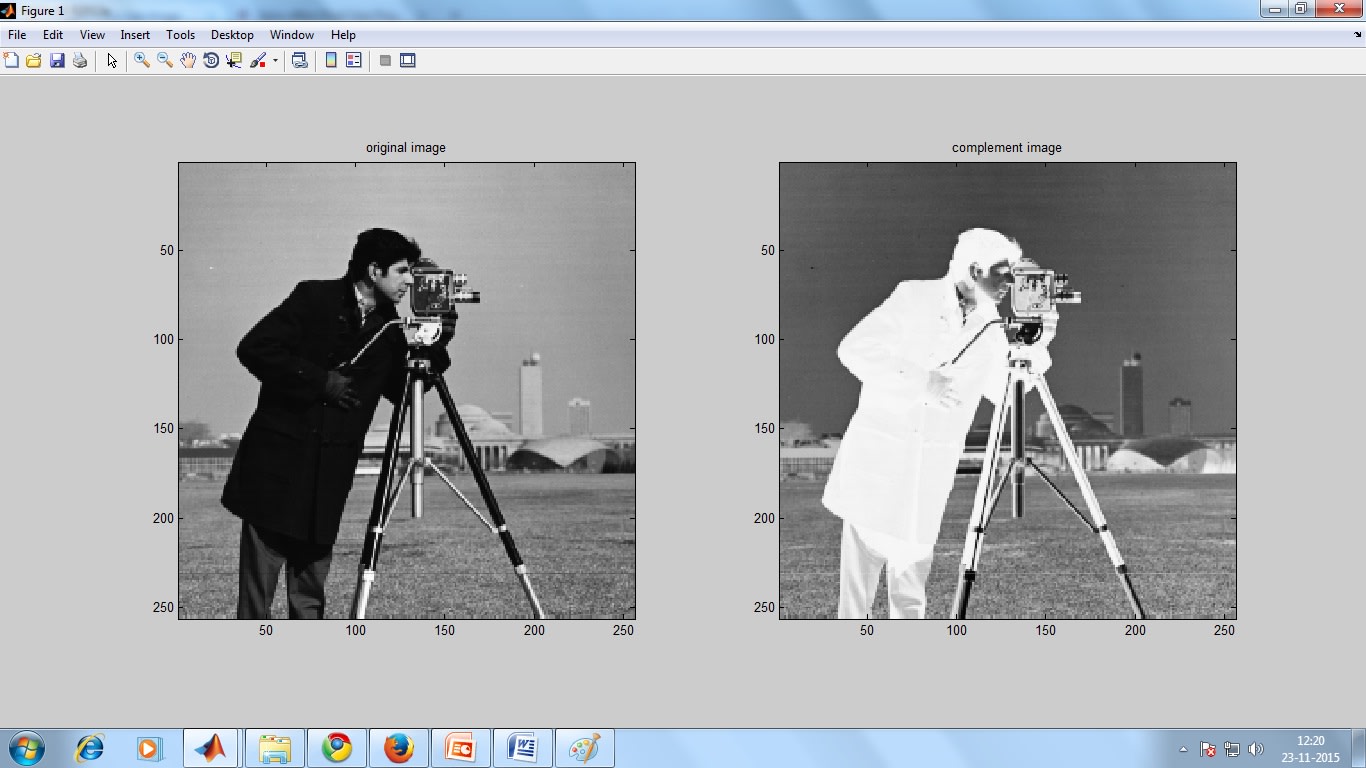1366x768 pixels.
Task: Open Firefox from the taskbar
Action: [x=399, y=748]
